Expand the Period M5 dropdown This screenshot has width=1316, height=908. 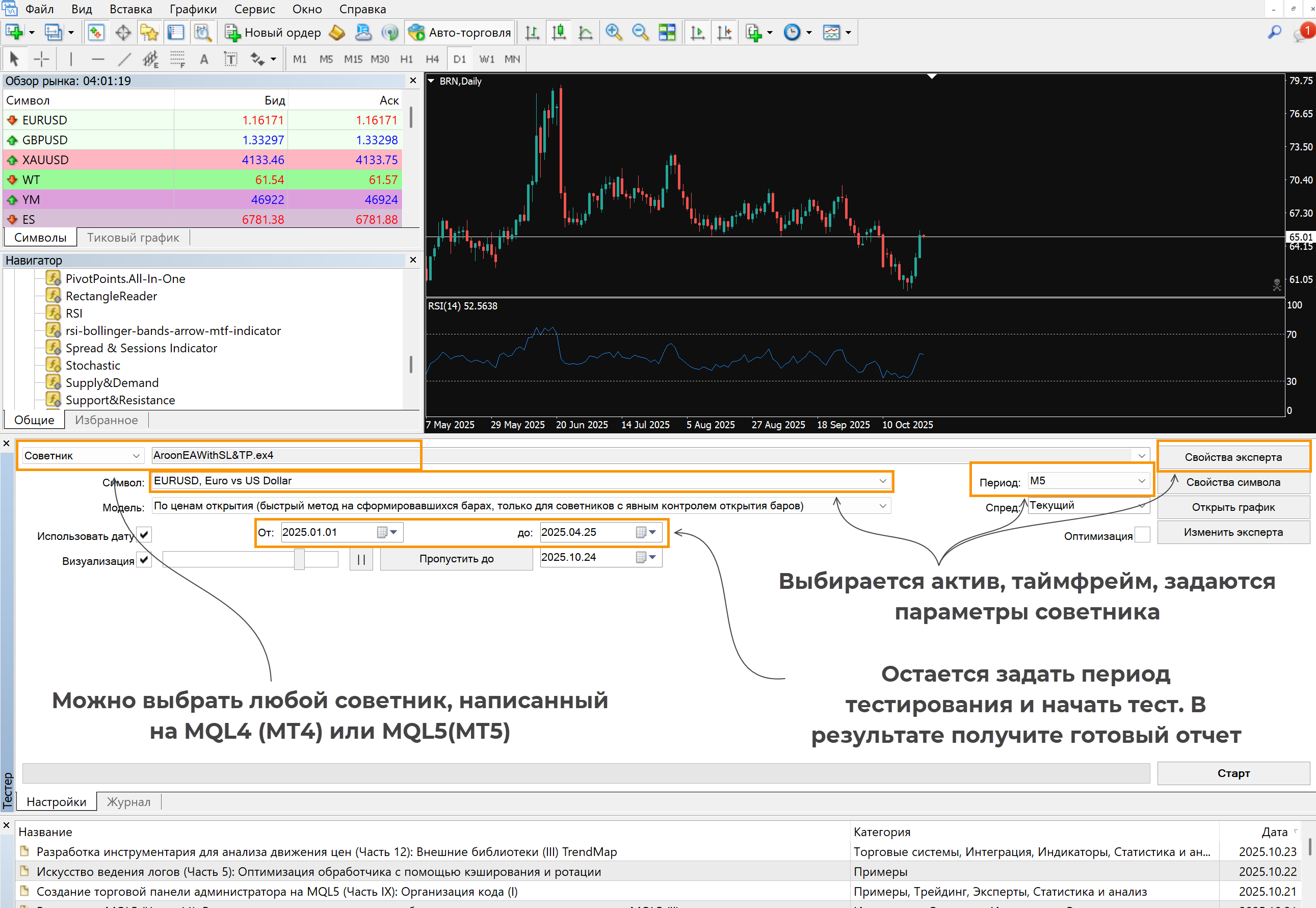[x=1141, y=481]
